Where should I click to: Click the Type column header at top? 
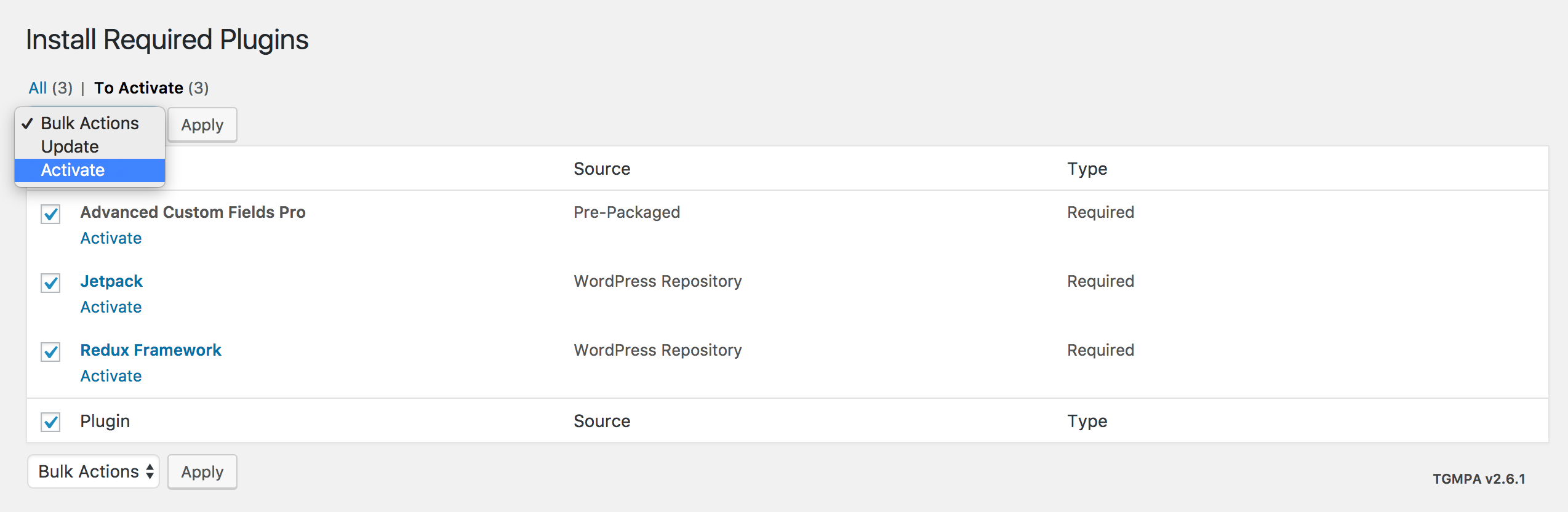1087,169
